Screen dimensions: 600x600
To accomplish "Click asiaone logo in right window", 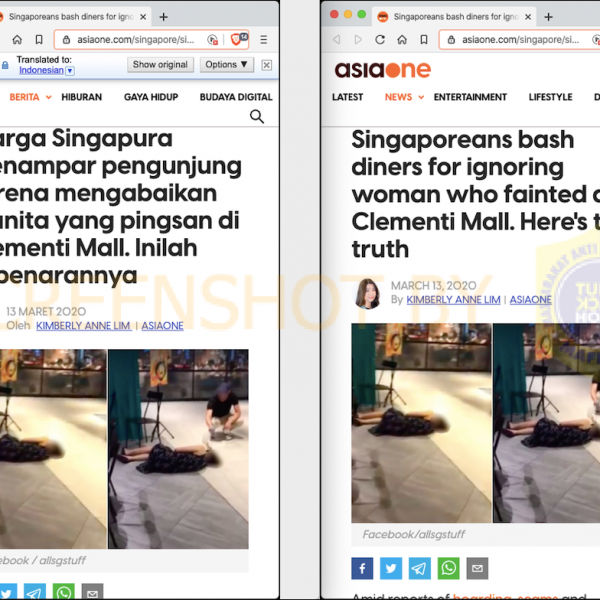I will (383, 70).
